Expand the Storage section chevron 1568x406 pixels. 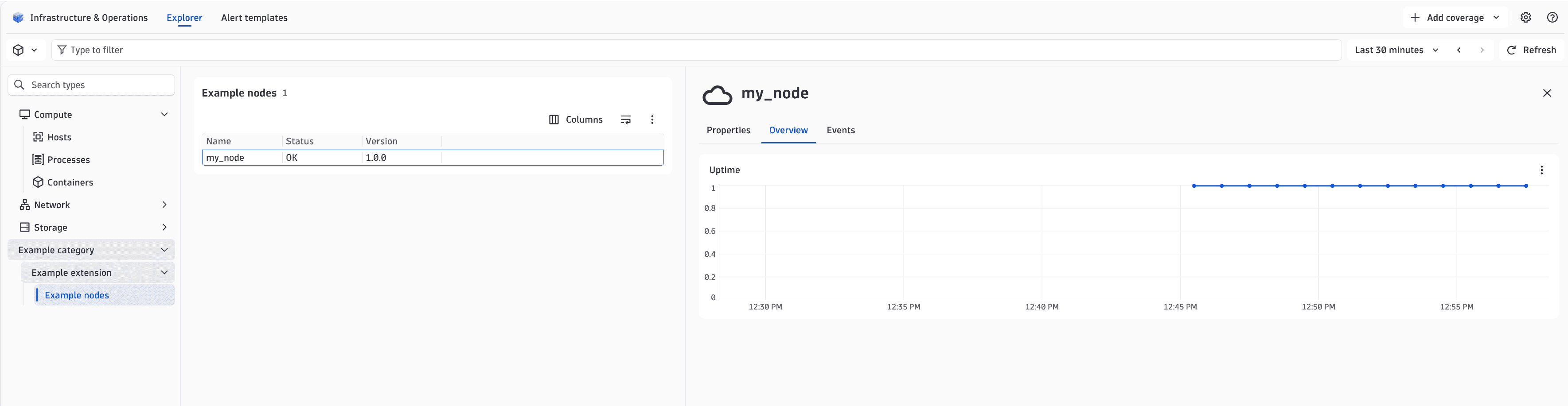pyautogui.click(x=164, y=227)
